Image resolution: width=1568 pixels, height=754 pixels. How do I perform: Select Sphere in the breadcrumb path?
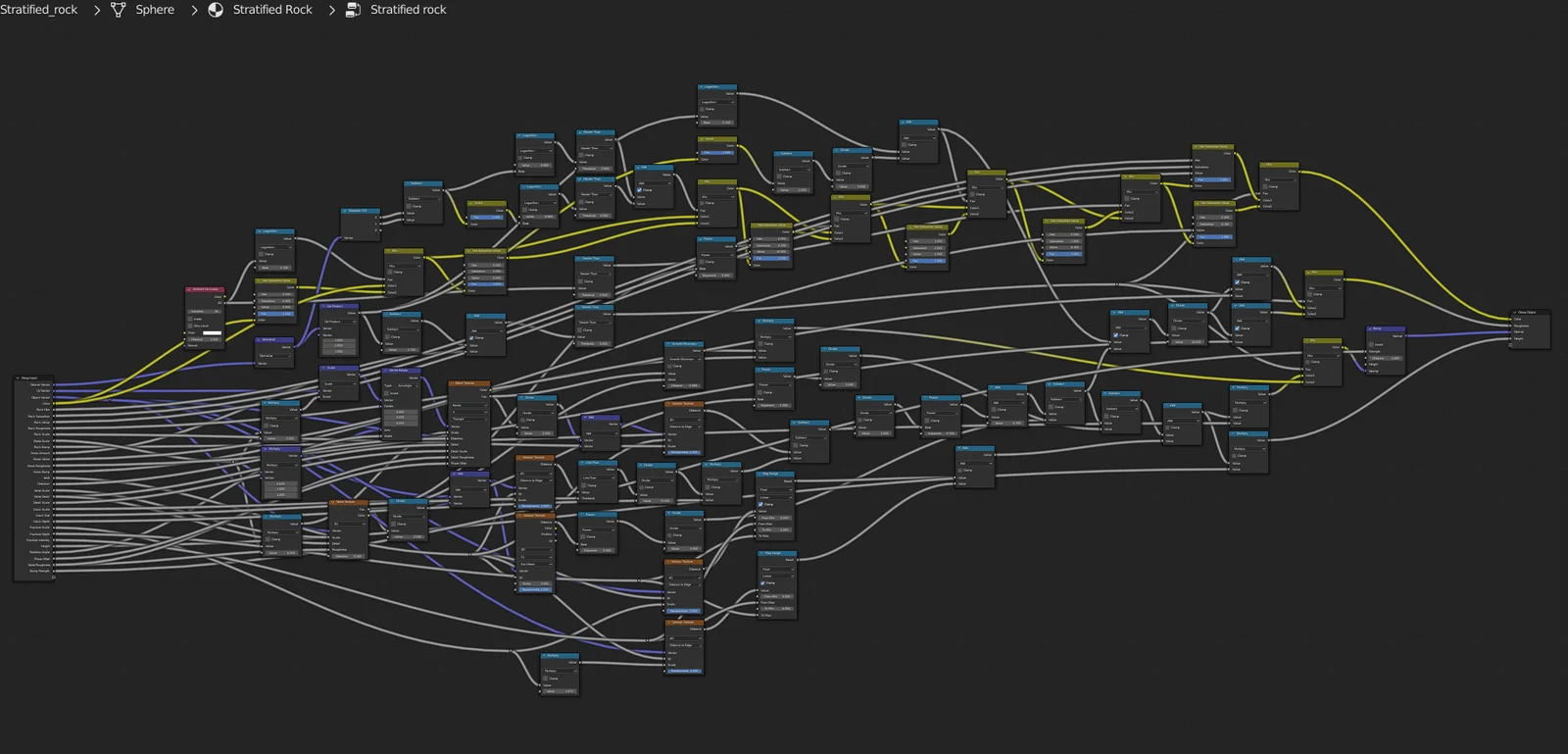155,10
